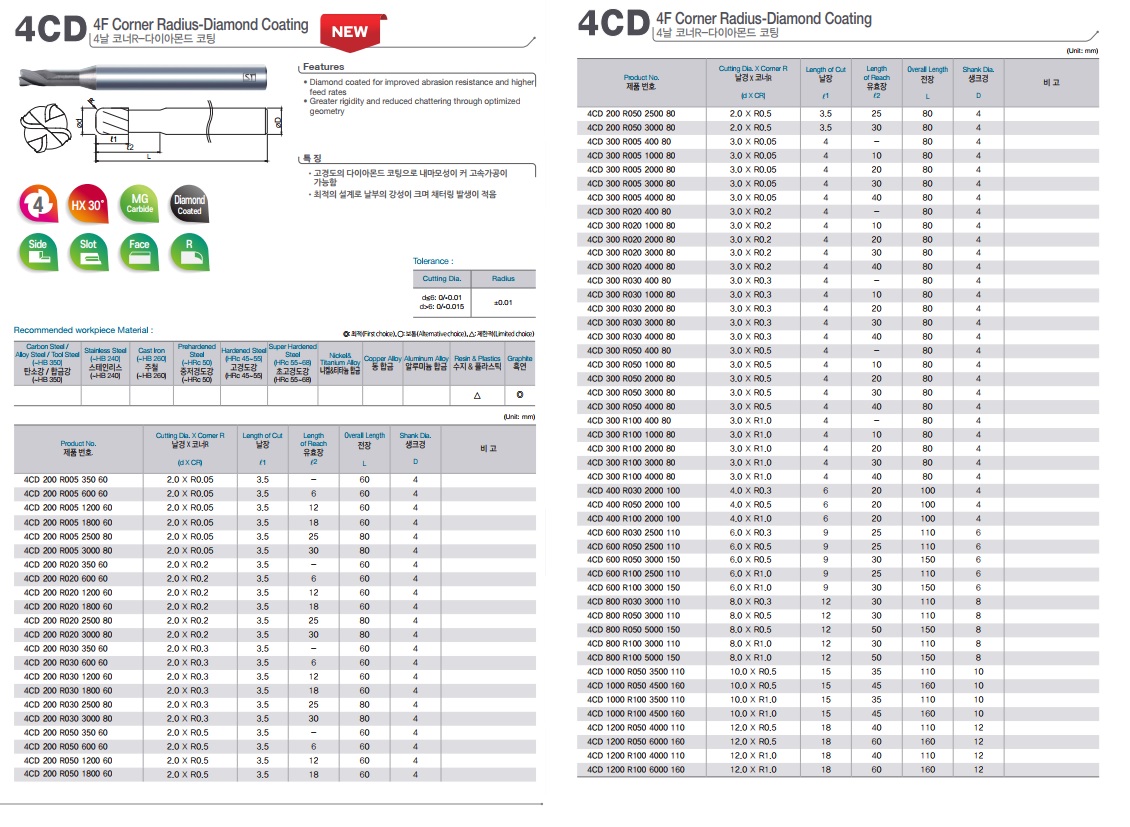1130x827 pixels.
Task: Click the Super Hardened Steel column header
Action: (x=293, y=363)
